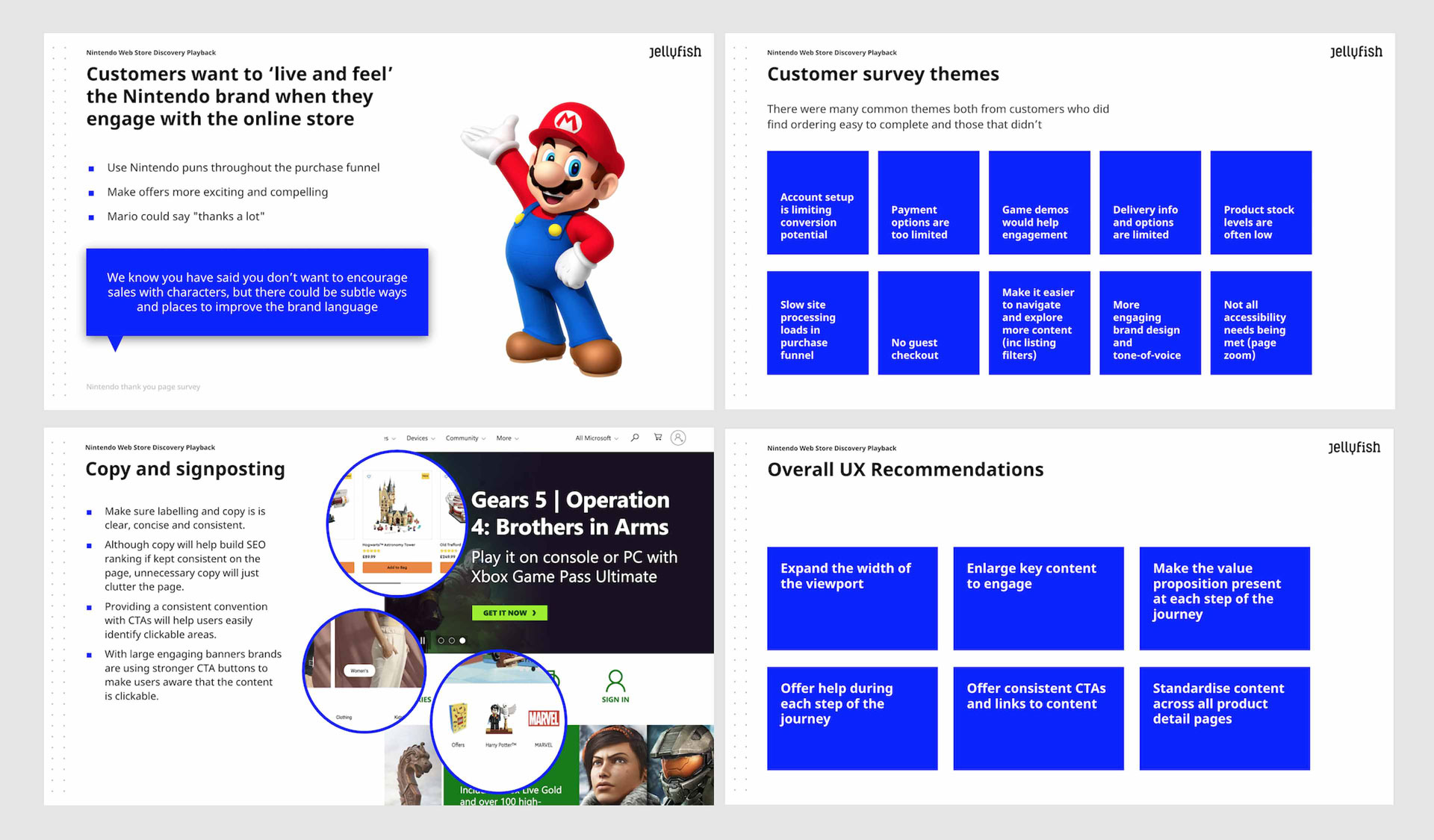Viewport: 1434px width, 840px height.
Task: Click the Jellyfish logo on Mario slide
Action: 675,52
